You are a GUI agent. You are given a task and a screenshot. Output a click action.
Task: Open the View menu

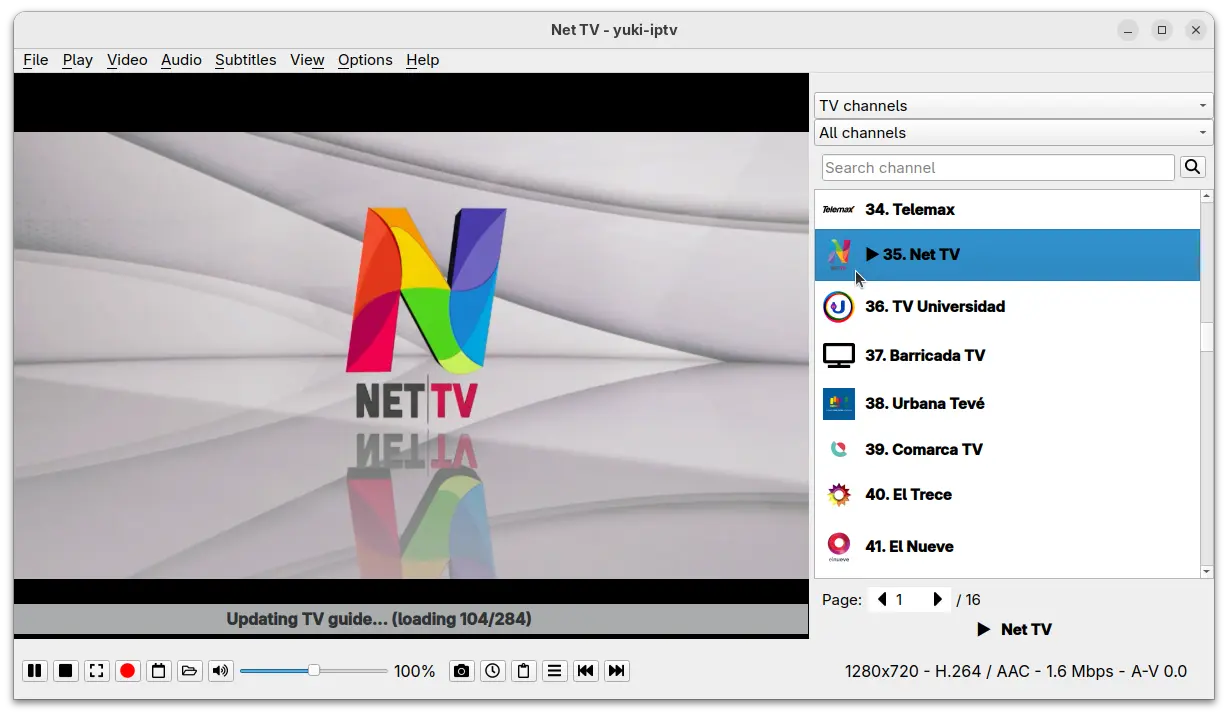307,60
